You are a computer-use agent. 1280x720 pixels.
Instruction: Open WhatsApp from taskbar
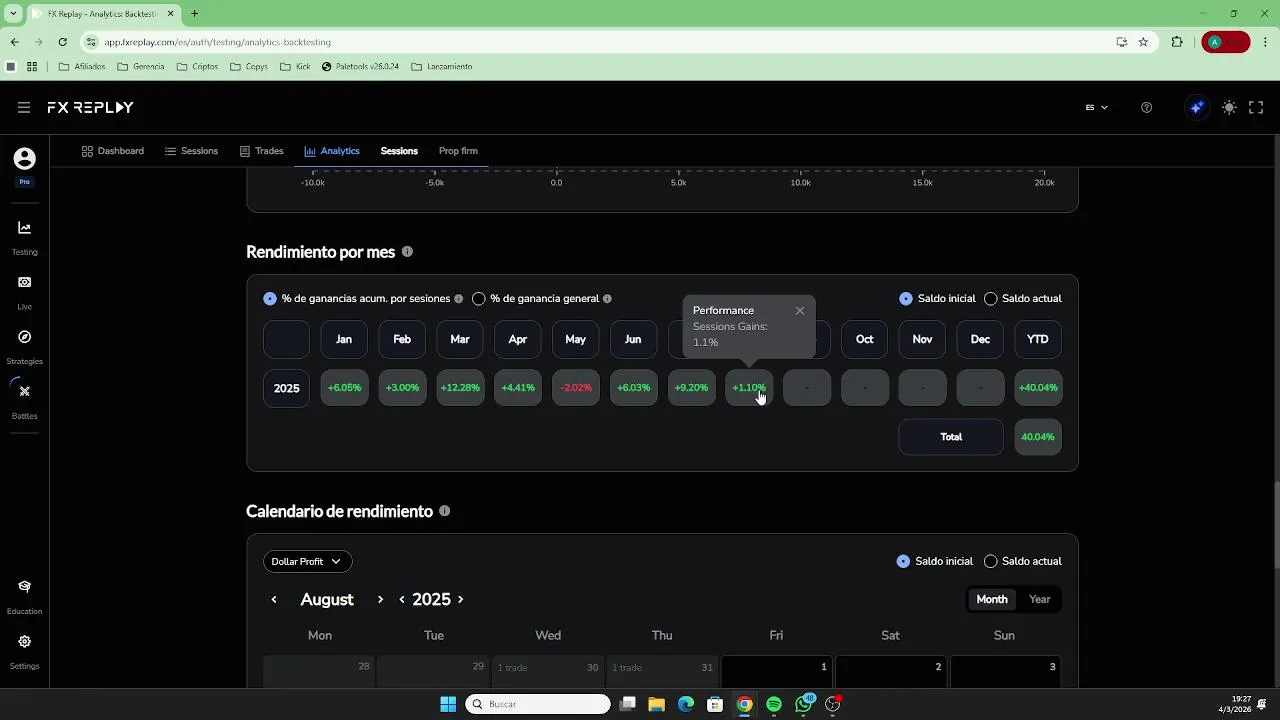click(x=804, y=704)
